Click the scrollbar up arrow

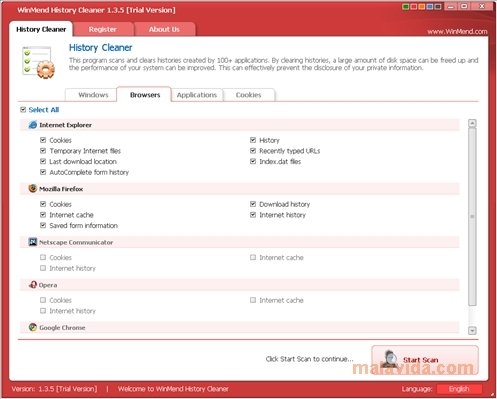coord(472,123)
